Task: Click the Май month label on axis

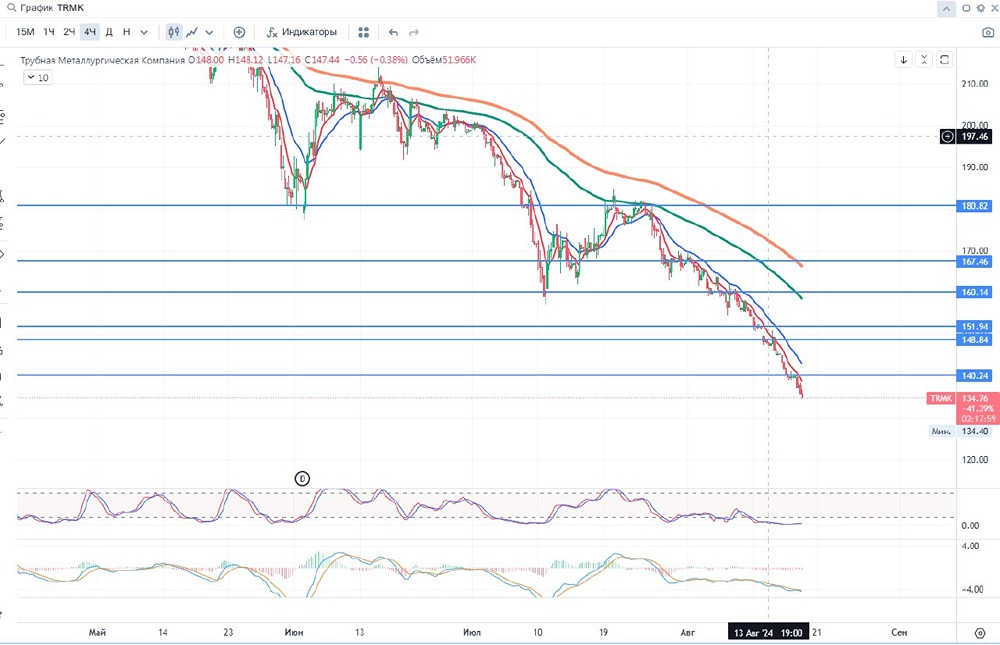Action: click(97, 633)
